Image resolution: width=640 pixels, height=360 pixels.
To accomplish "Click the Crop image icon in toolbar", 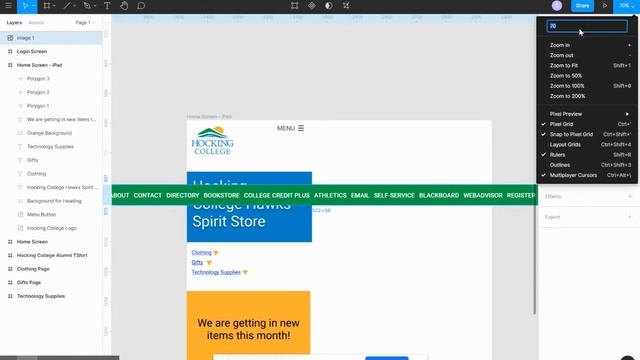I will coord(294,6).
